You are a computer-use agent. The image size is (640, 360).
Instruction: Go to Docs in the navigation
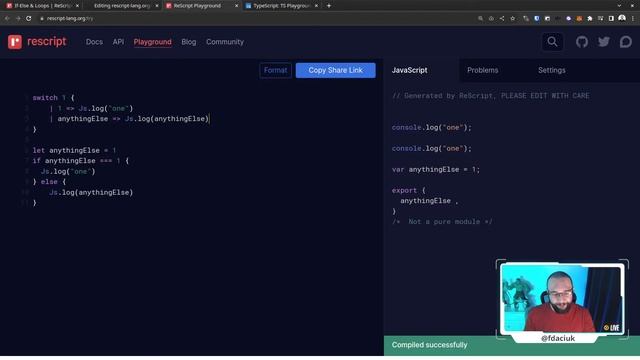[94, 42]
